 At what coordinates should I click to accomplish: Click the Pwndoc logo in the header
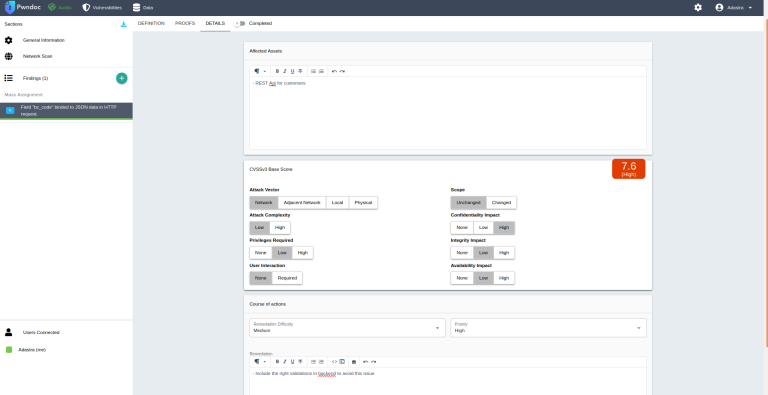pos(22,7)
